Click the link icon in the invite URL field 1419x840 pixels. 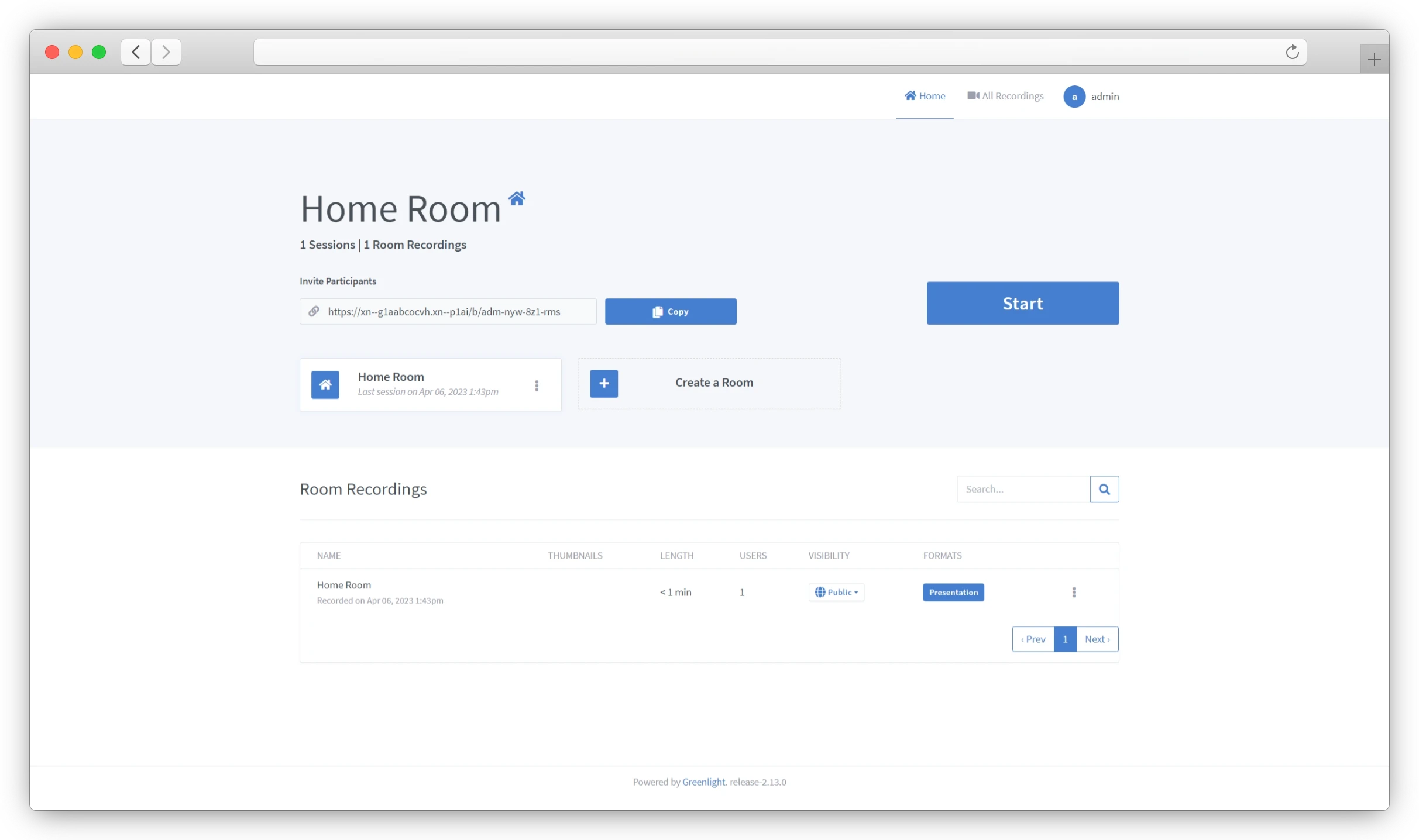(314, 311)
